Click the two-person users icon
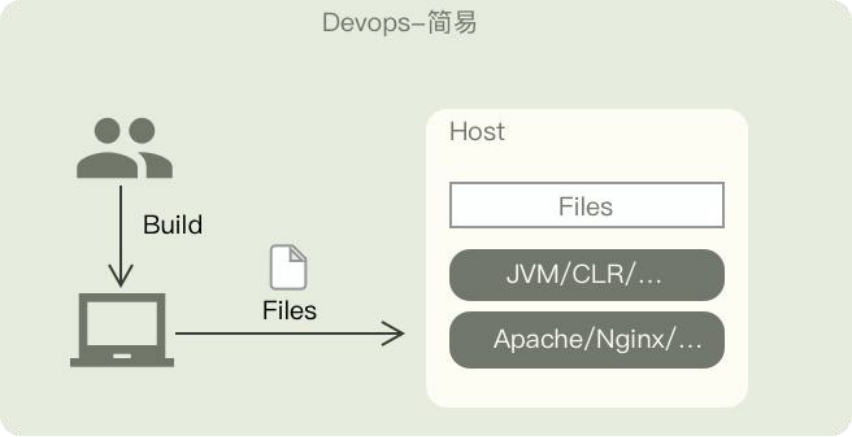The height and width of the screenshot is (437, 852). tap(124, 148)
